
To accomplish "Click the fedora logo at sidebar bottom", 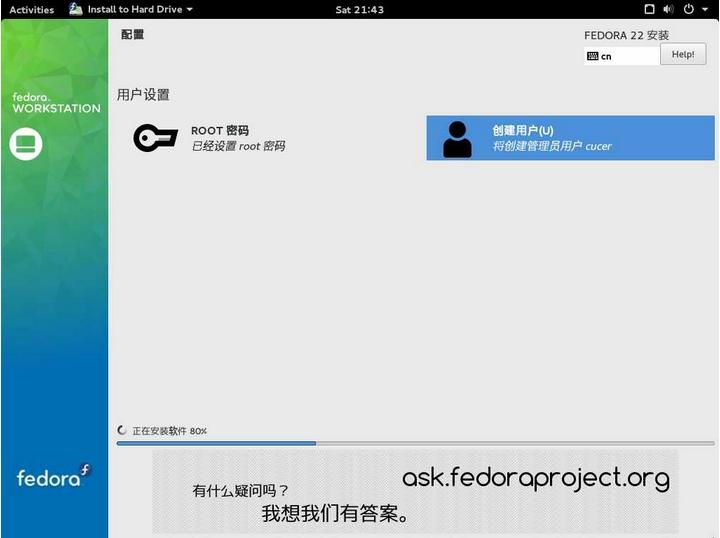I will click(x=53, y=476).
